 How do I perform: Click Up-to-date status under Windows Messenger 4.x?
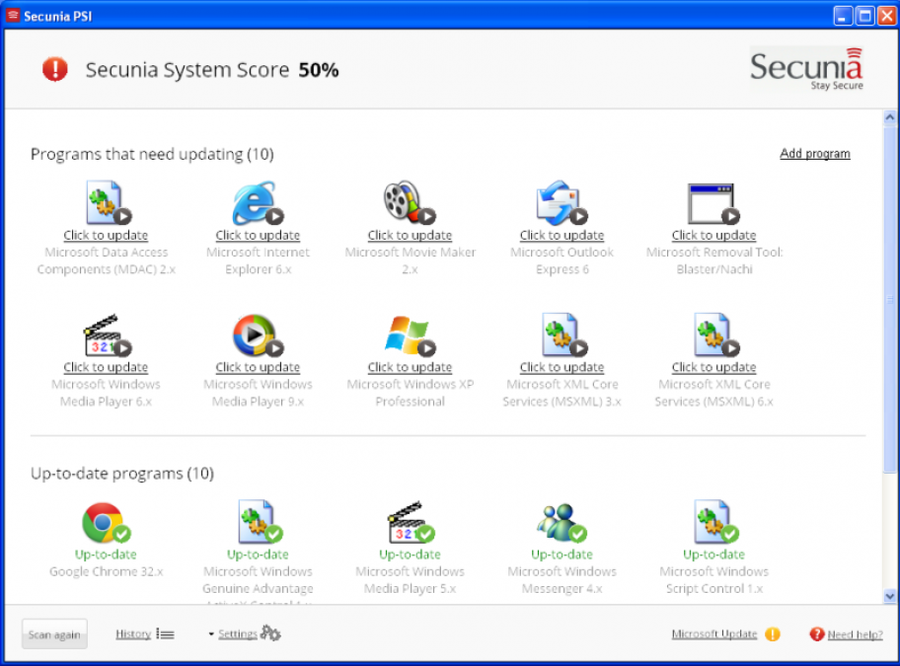coord(562,555)
